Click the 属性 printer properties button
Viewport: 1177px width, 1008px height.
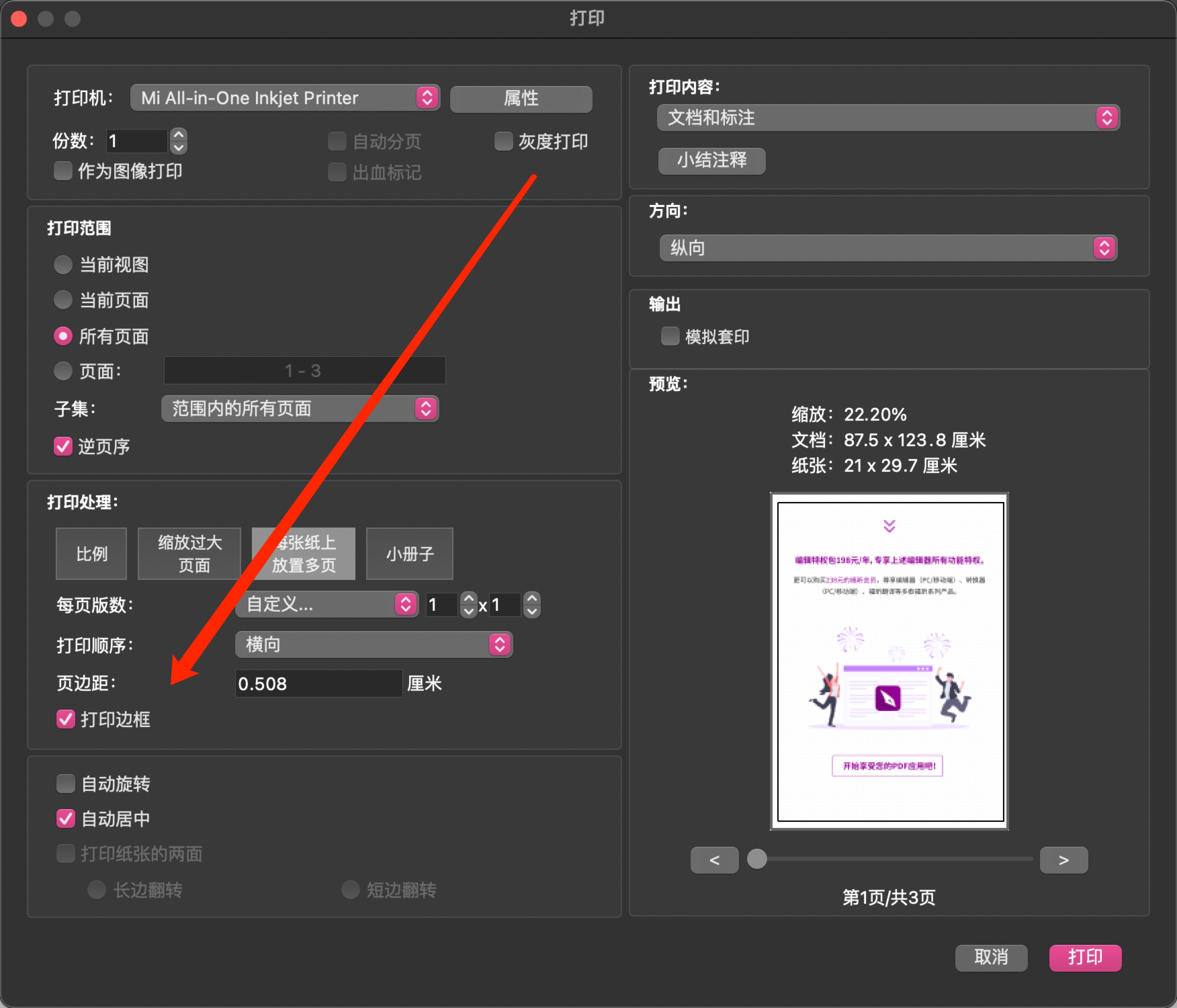521,99
